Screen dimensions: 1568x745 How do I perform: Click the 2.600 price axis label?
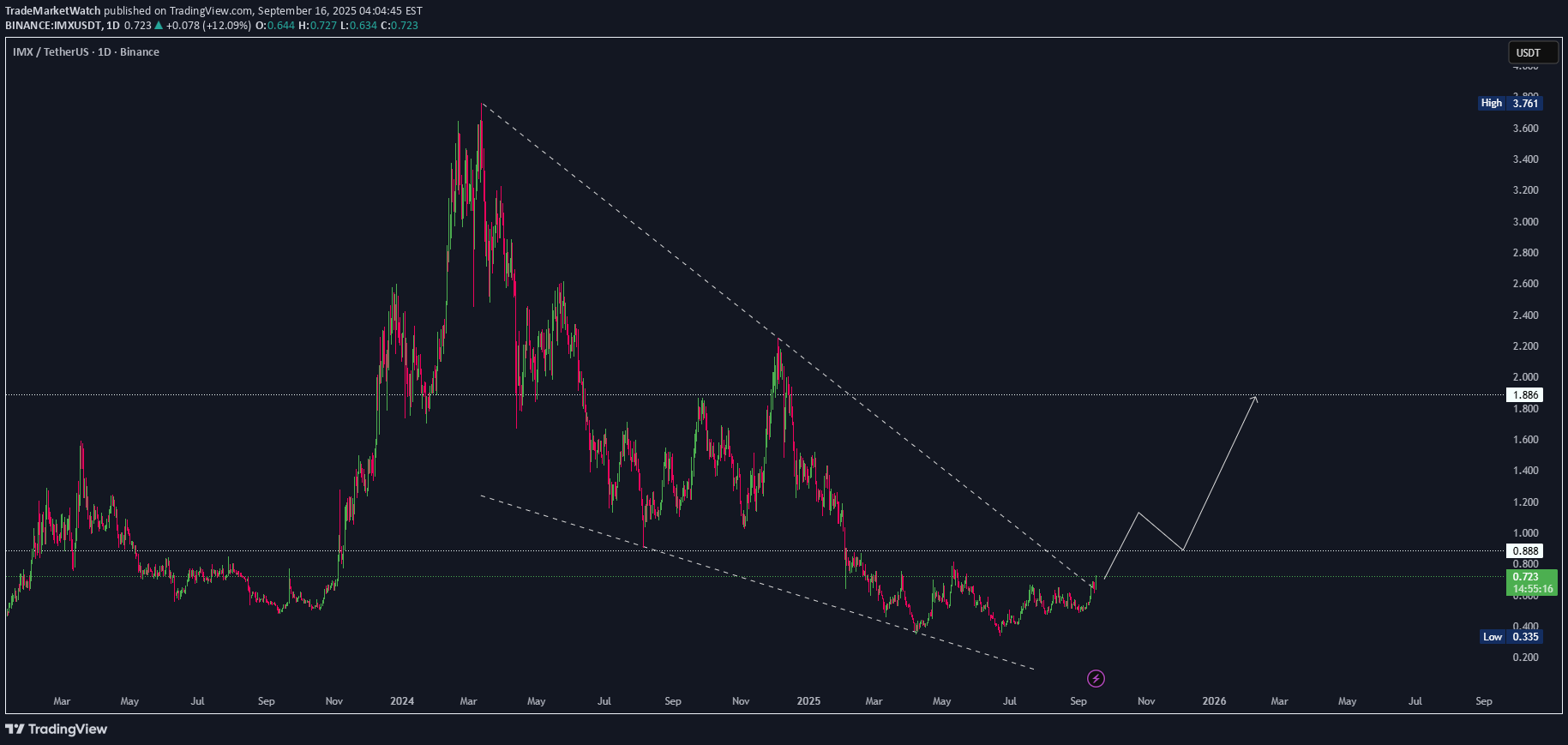point(1525,284)
